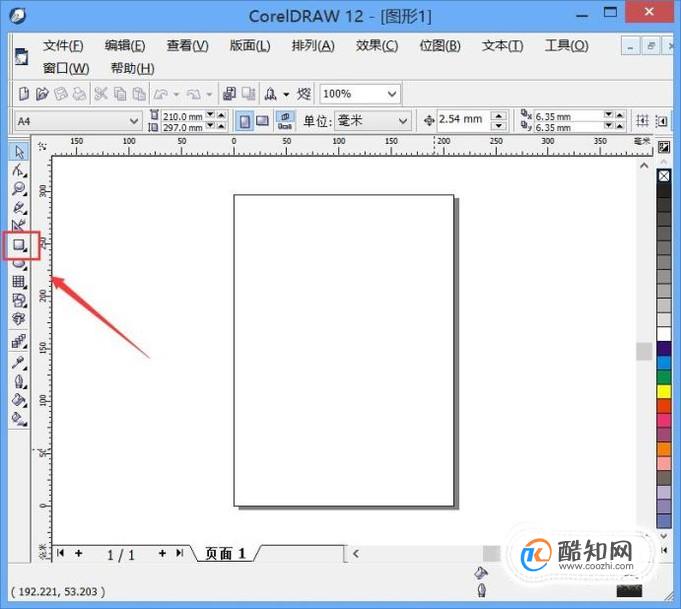Click the Application Launcher icon
This screenshot has width=681, height=609.
point(271,94)
